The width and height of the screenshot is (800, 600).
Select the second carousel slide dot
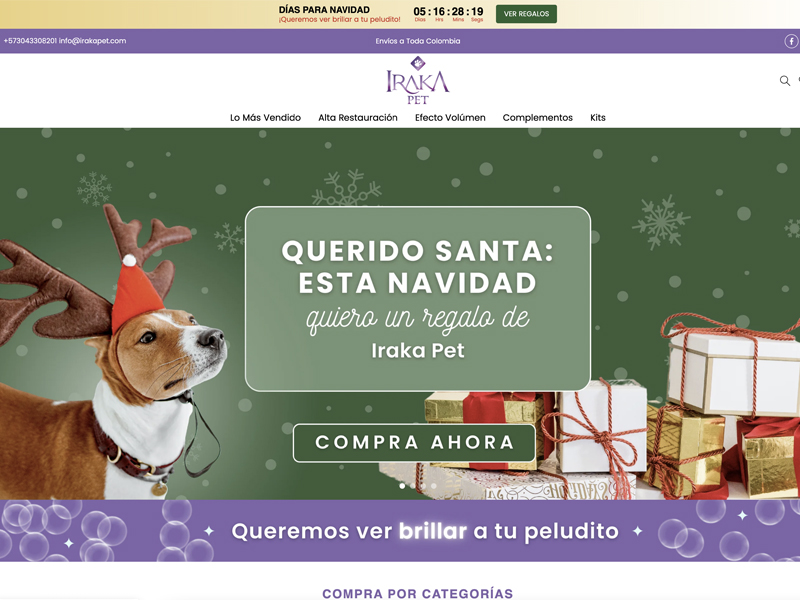point(413,486)
